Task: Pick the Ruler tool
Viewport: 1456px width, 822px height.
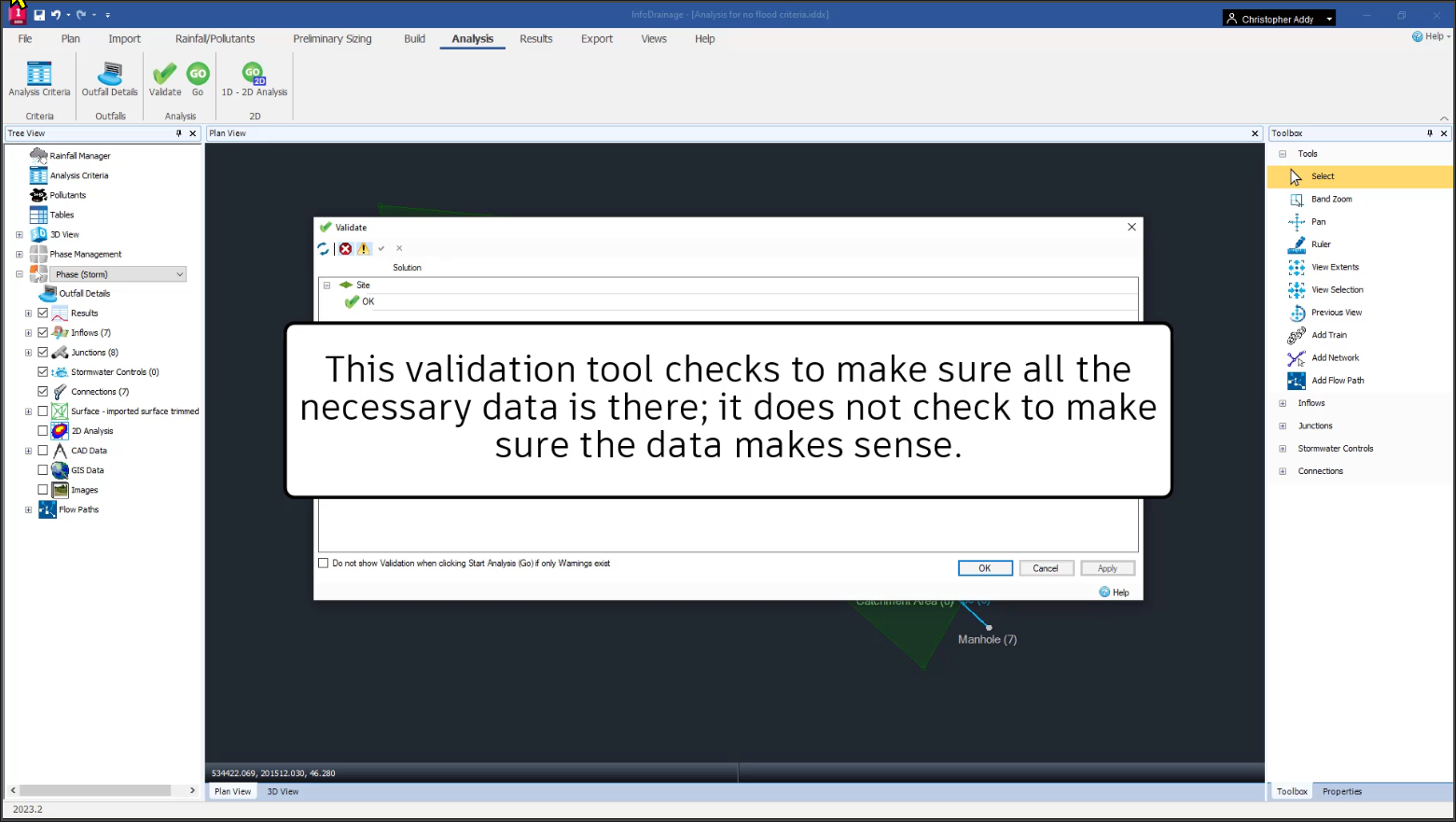Action: tap(1321, 244)
